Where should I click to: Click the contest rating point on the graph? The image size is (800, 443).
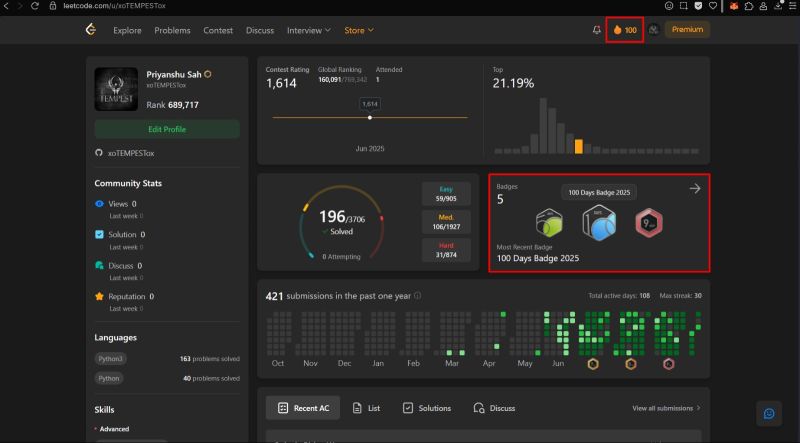click(x=370, y=117)
